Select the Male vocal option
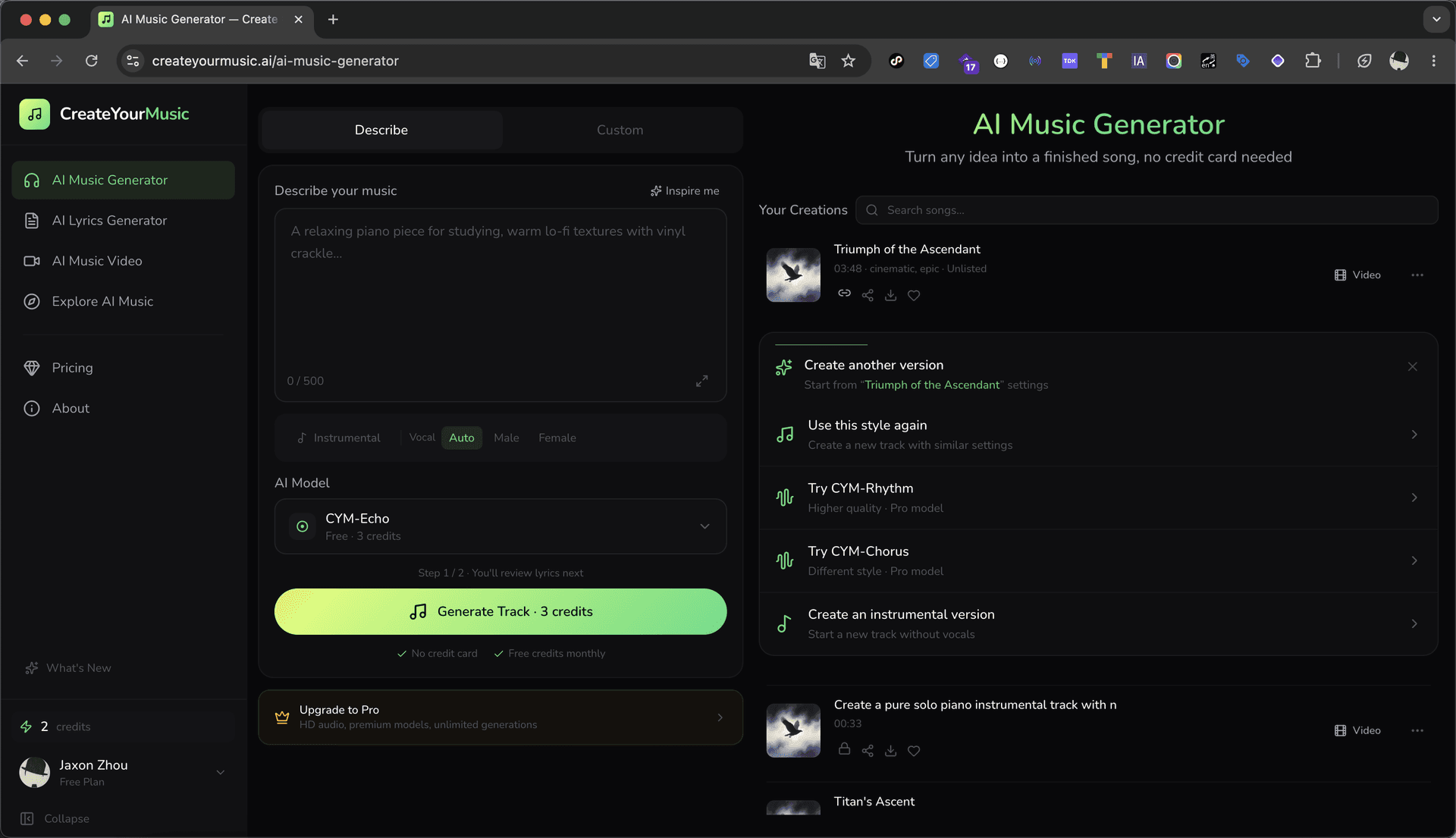Screen dimensions: 1456x838 tap(507, 438)
